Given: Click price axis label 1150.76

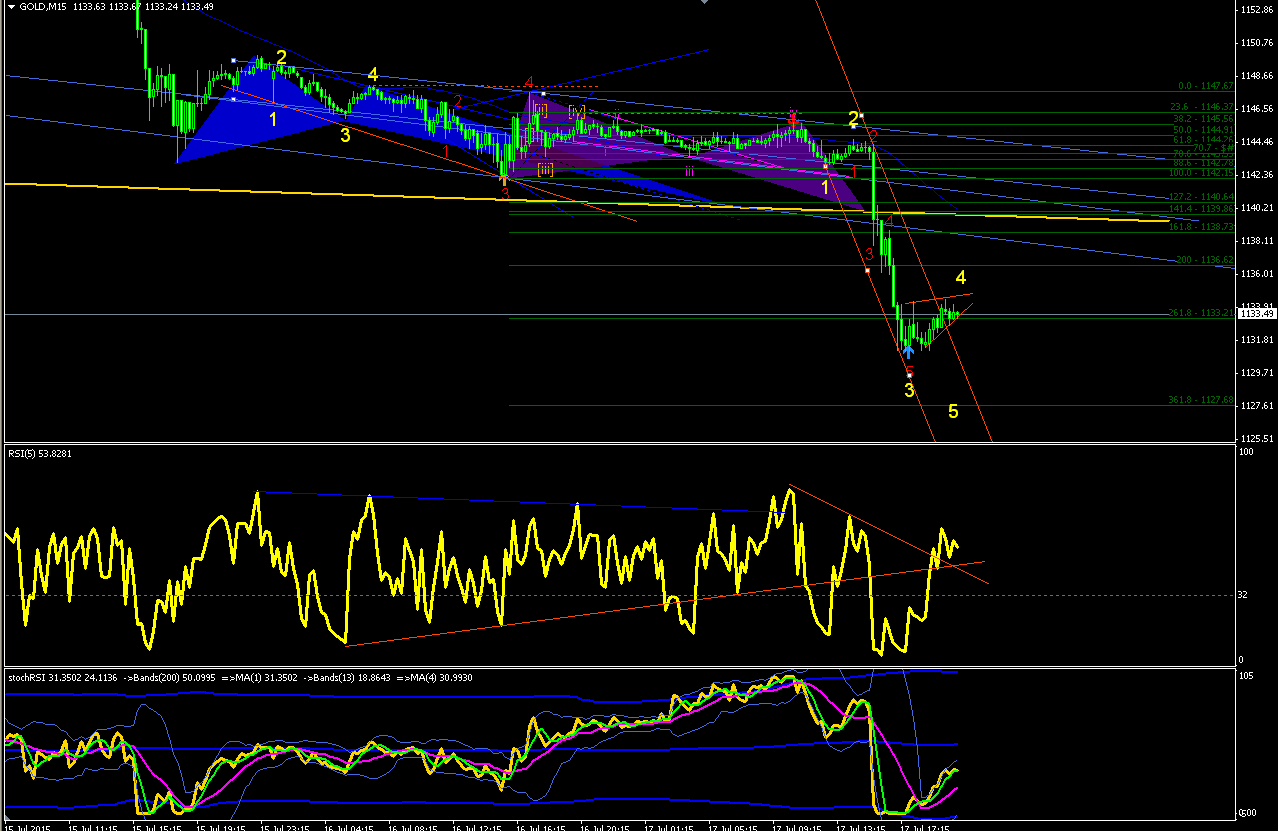Looking at the screenshot, I should pyautogui.click(x=1256, y=43).
